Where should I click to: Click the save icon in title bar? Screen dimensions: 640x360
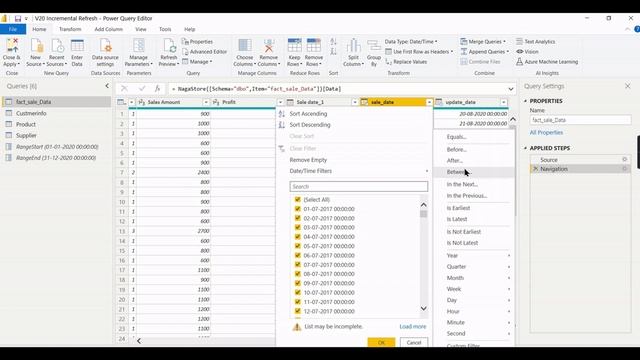coord(18,18)
